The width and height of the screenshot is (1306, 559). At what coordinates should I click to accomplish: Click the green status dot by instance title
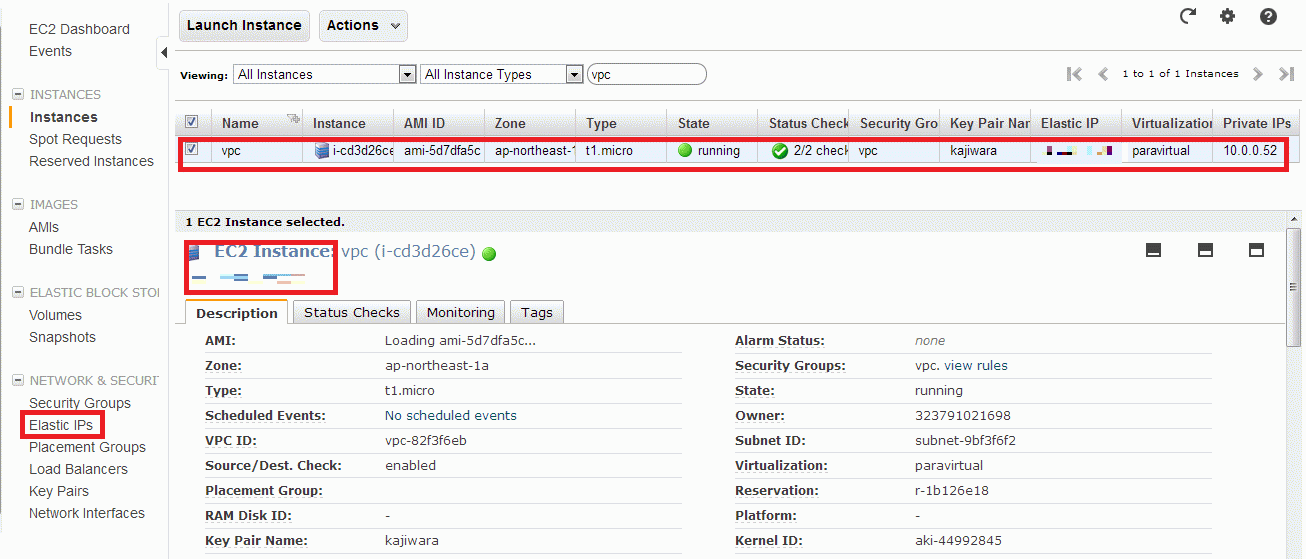point(489,254)
